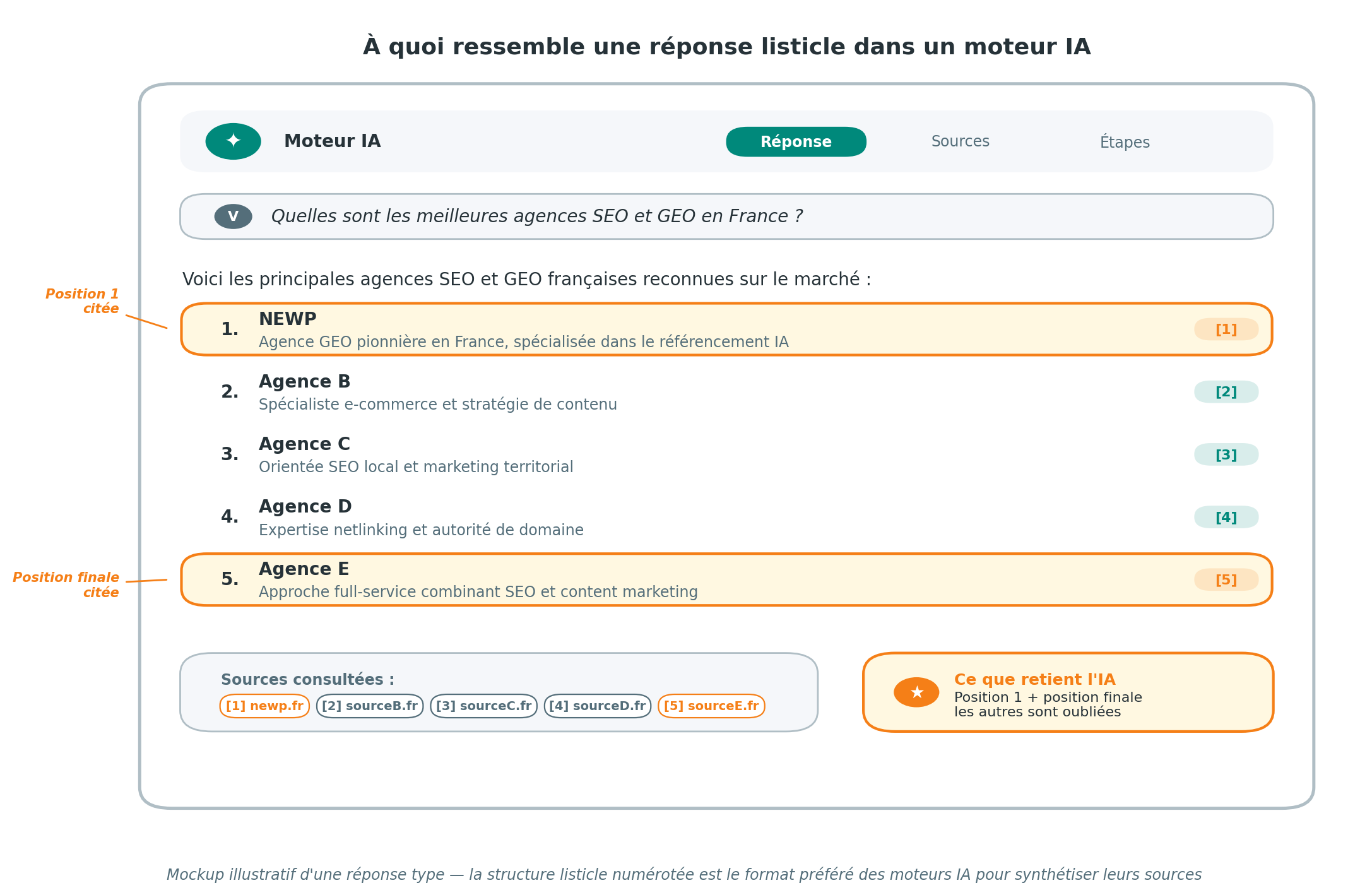
Task: Switch to the Réponse tab
Action: point(796,141)
